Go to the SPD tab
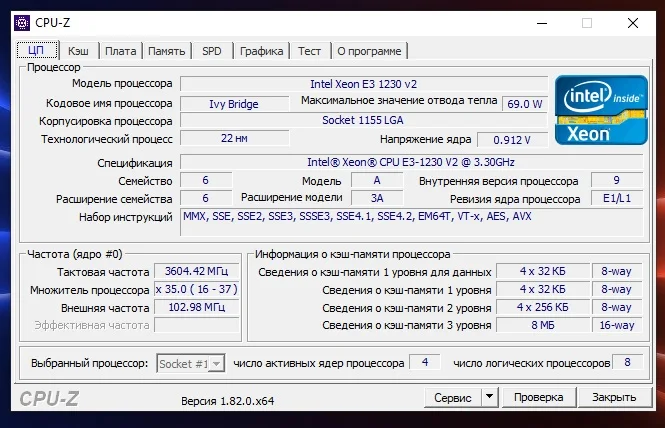665x428 pixels. coord(212,51)
